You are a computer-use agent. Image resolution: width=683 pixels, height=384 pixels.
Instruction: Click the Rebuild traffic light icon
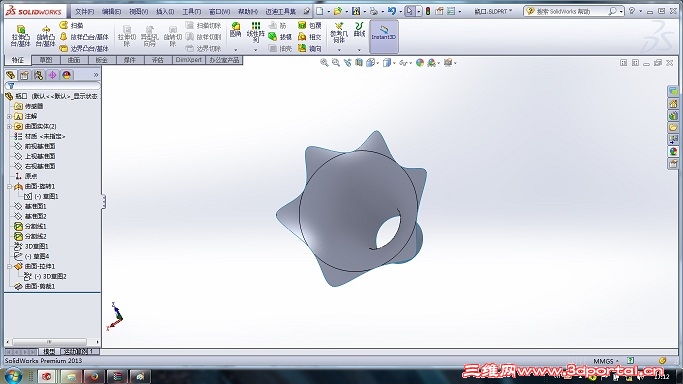428,11
